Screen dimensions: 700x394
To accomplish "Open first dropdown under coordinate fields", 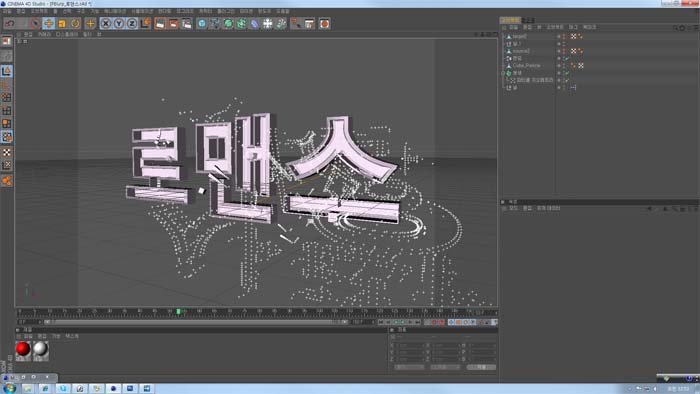I will 409,367.
